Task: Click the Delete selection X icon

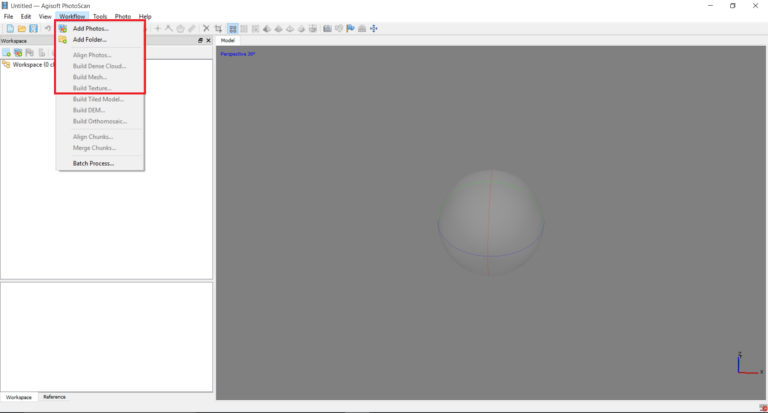Action: coord(206,28)
